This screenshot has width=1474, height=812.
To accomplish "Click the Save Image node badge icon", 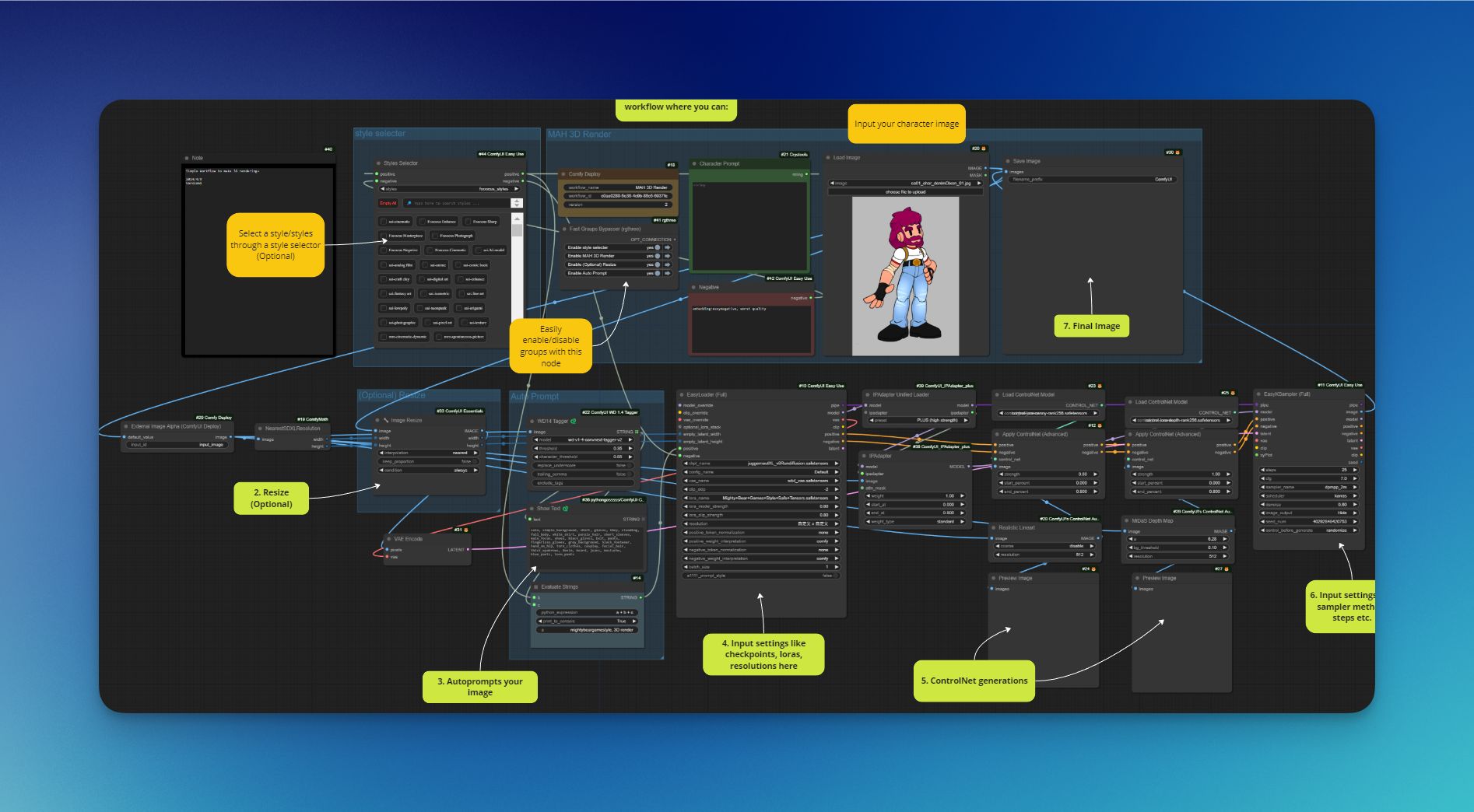I will coord(1177,152).
